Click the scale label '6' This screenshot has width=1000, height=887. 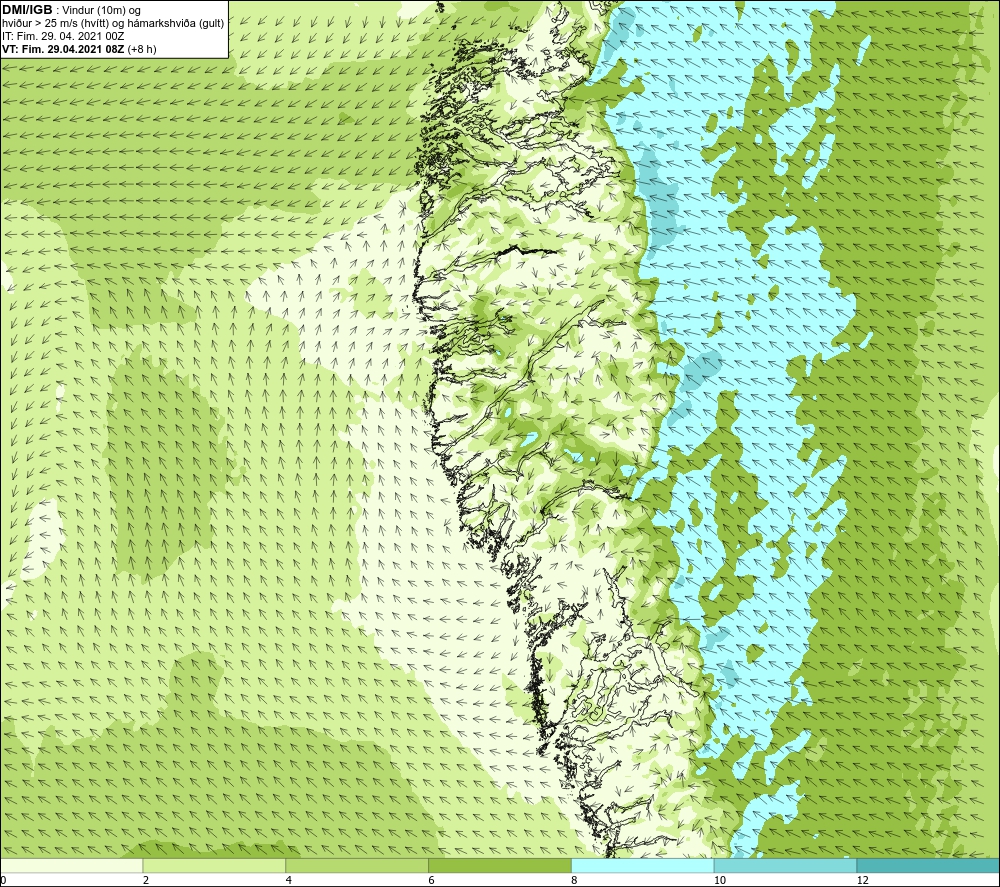click(432, 880)
